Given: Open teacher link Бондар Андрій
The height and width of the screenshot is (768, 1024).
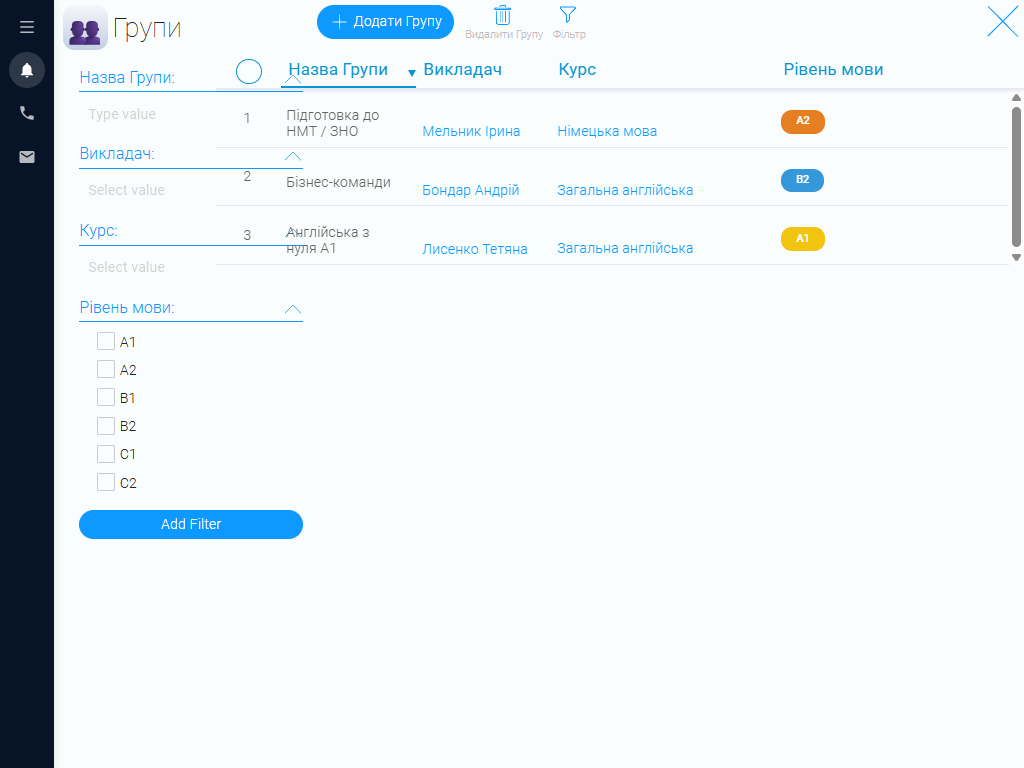Looking at the screenshot, I should [x=470, y=190].
